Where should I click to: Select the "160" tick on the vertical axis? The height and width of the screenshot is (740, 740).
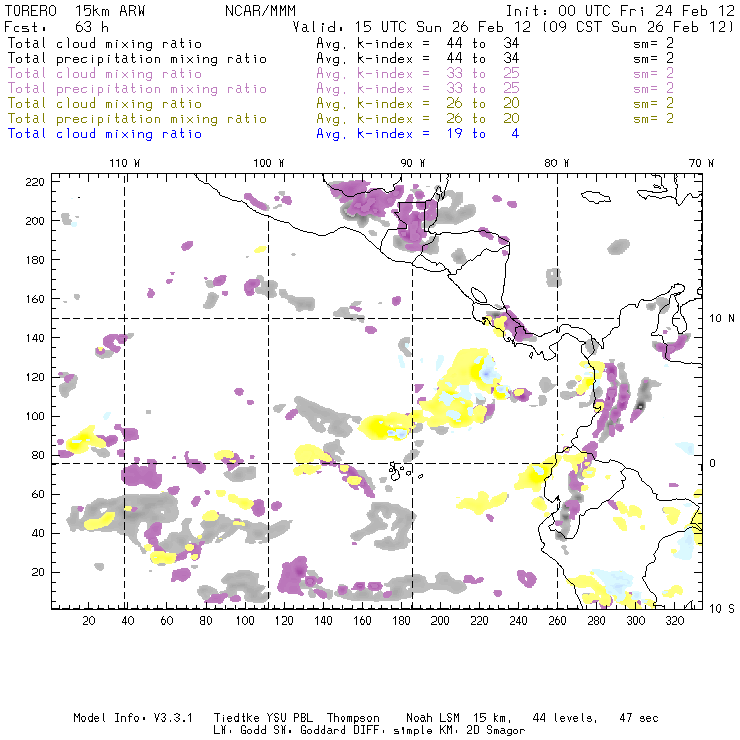coord(35,299)
